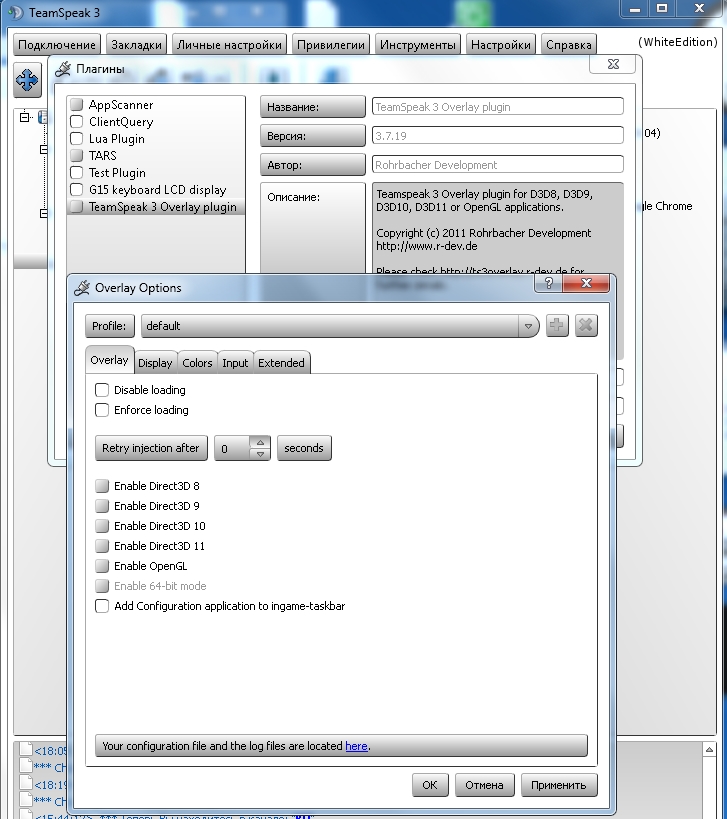This screenshot has width=727, height=819.
Task: Click the chat log scroll up arrow
Action: (709, 750)
